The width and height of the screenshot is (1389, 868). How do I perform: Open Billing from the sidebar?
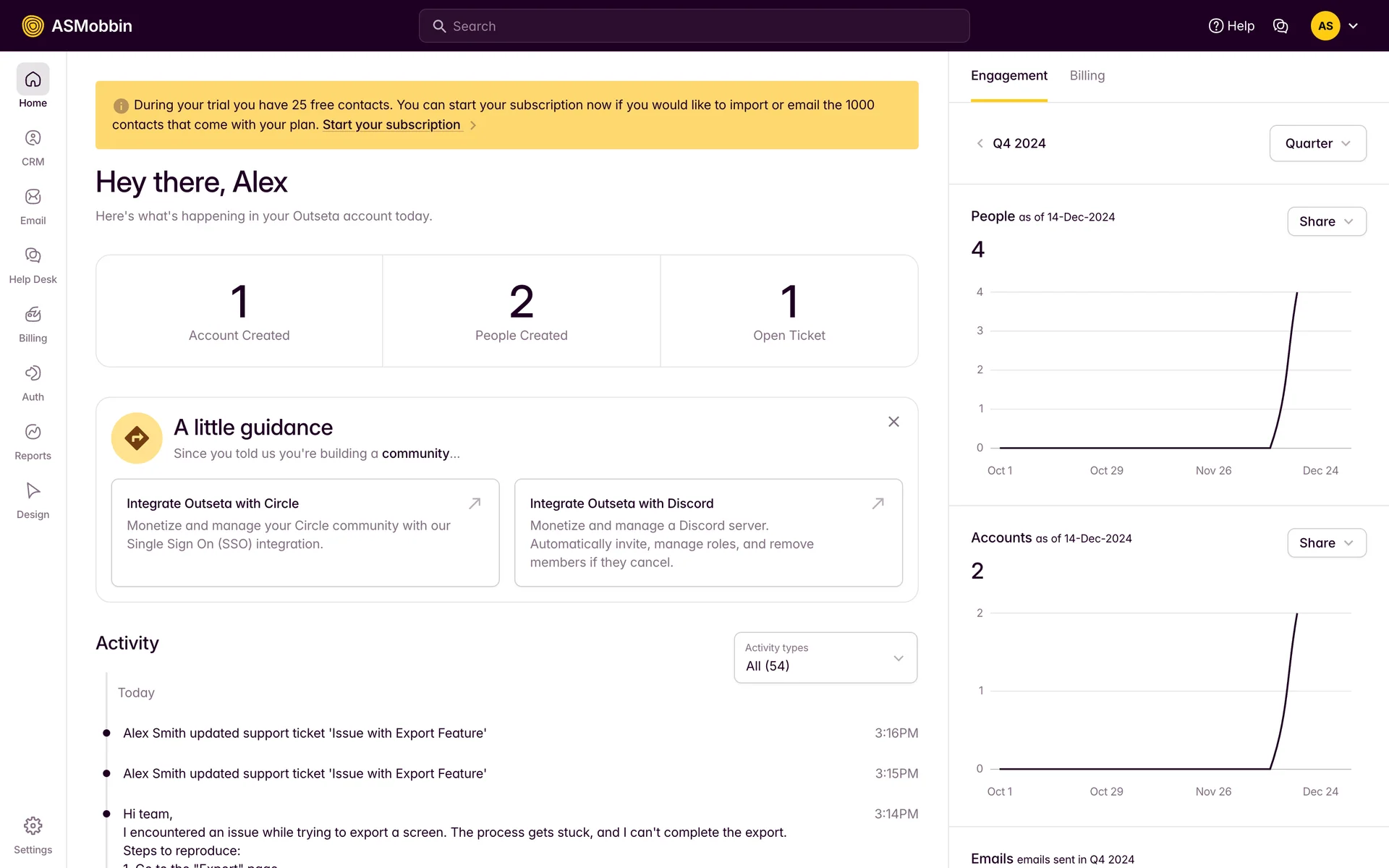(33, 324)
